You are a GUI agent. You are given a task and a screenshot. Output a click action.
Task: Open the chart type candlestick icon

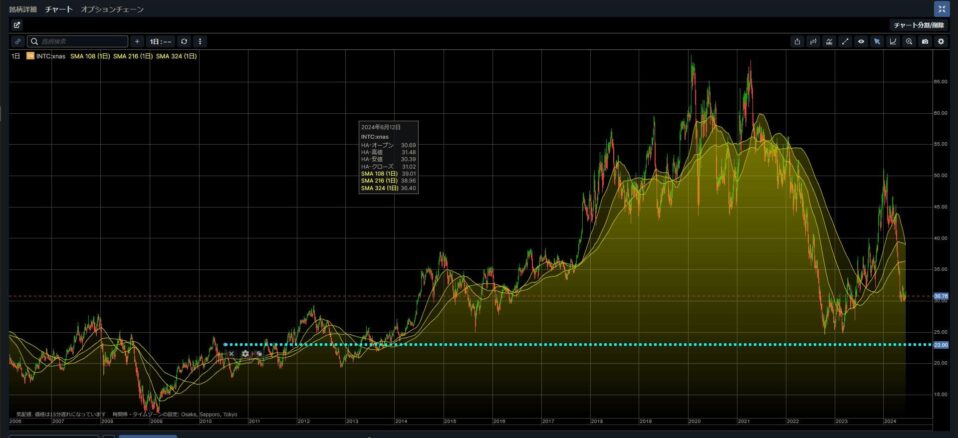click(x=813, y=42)
